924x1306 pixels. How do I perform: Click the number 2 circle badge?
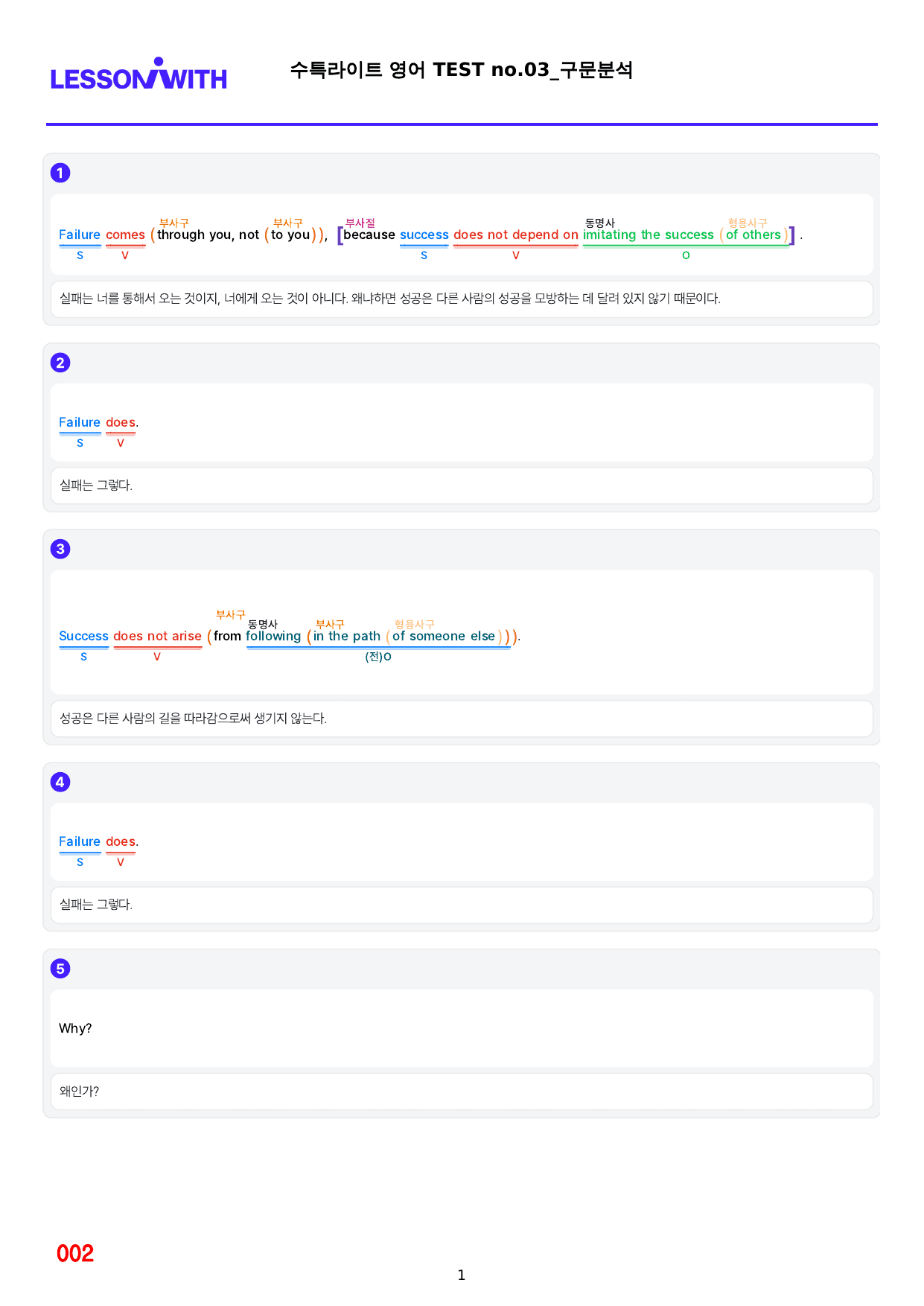coord(60,363)
